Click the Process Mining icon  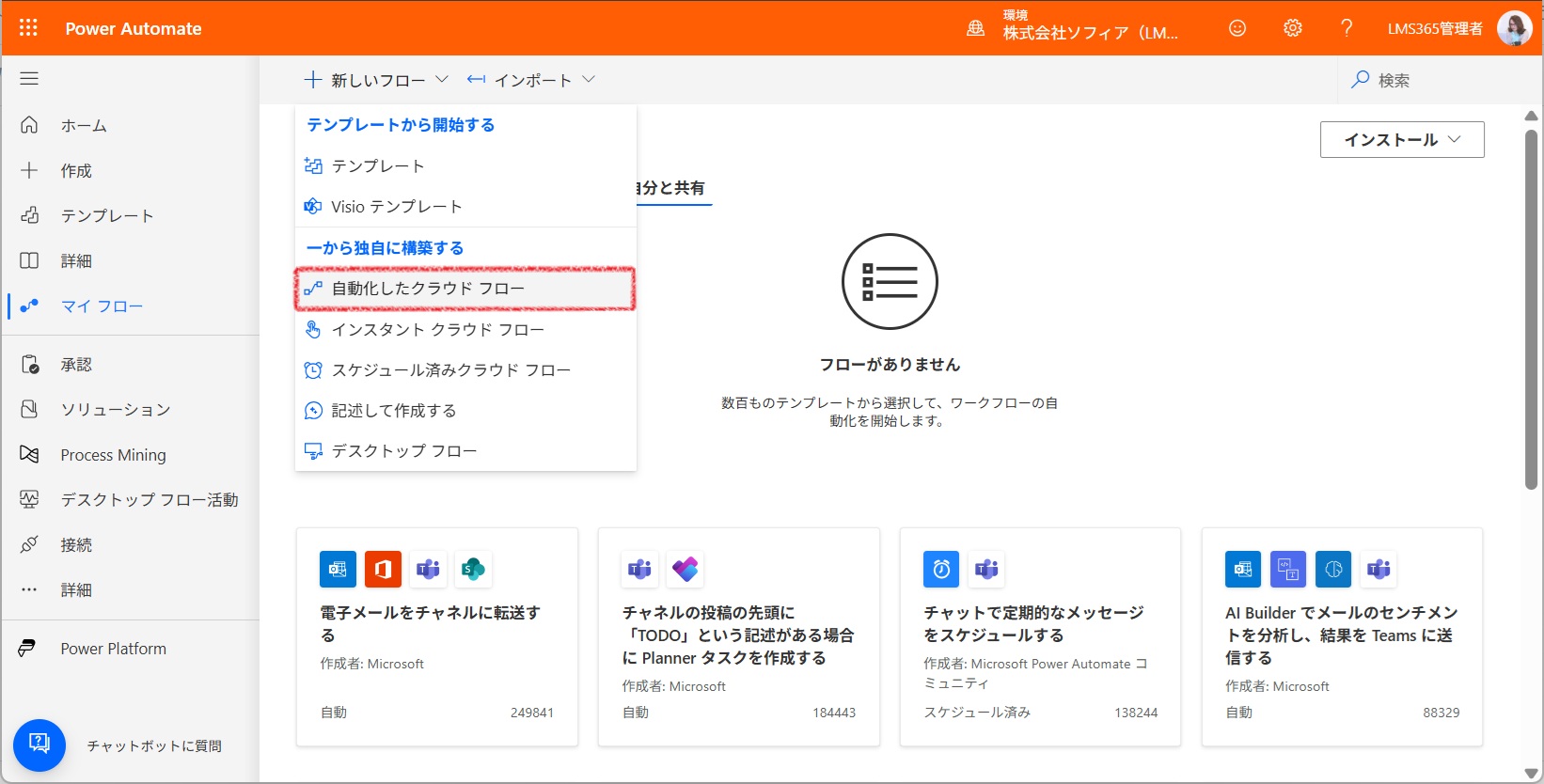29,454
